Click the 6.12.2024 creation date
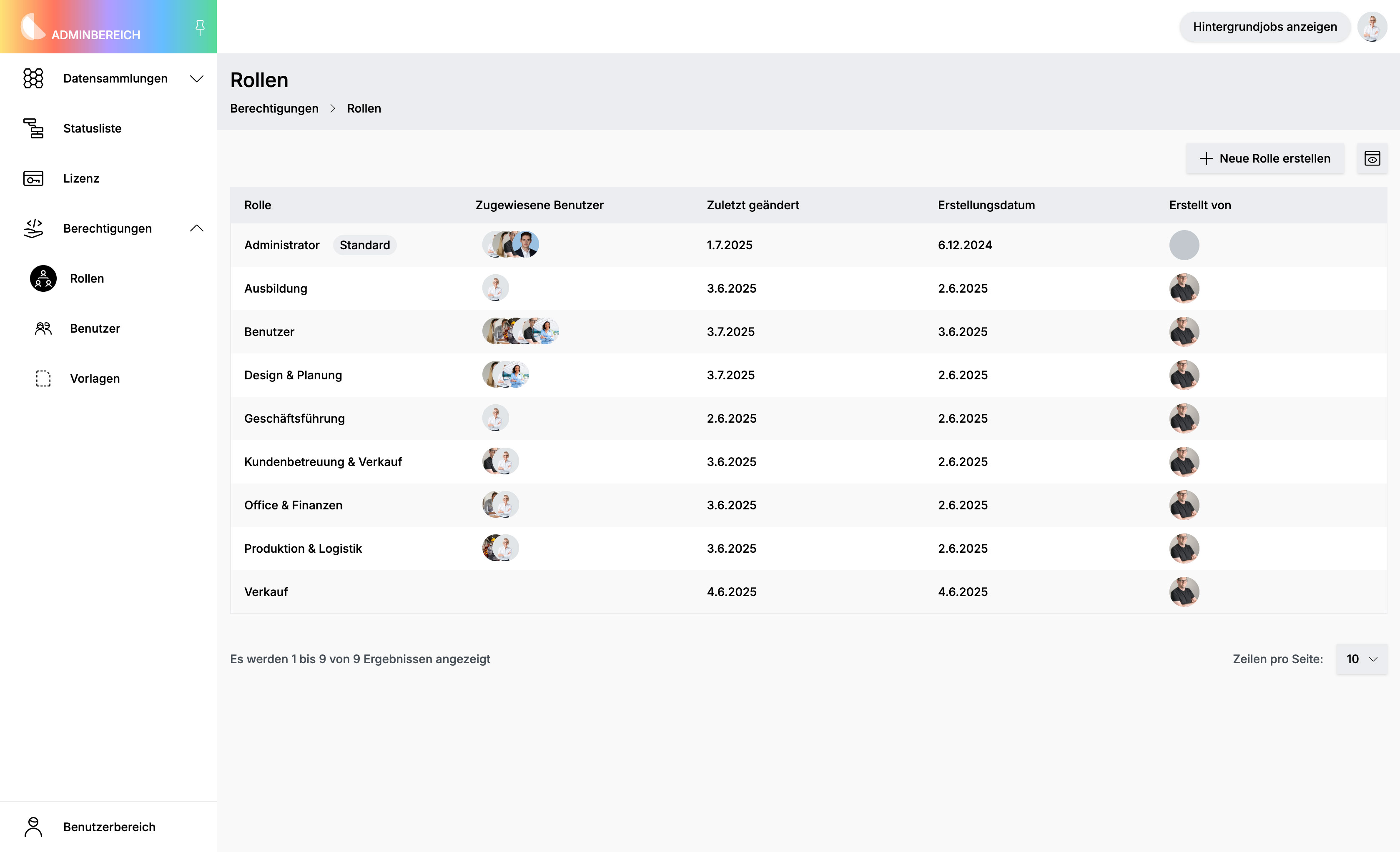The width and height of the screenshot is (1400, 852). point(965,245)
